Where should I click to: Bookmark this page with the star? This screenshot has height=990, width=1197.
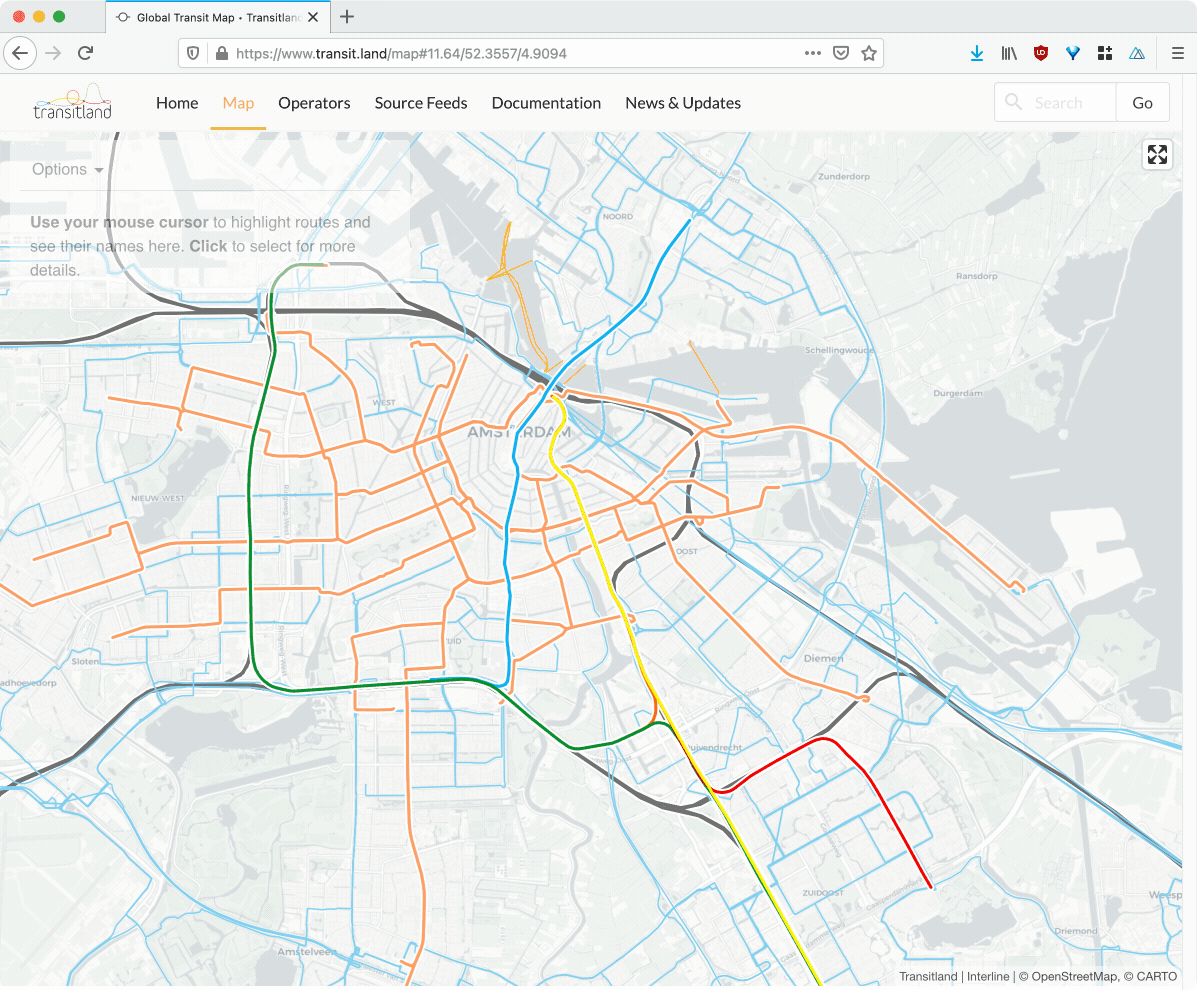(869, 53)
